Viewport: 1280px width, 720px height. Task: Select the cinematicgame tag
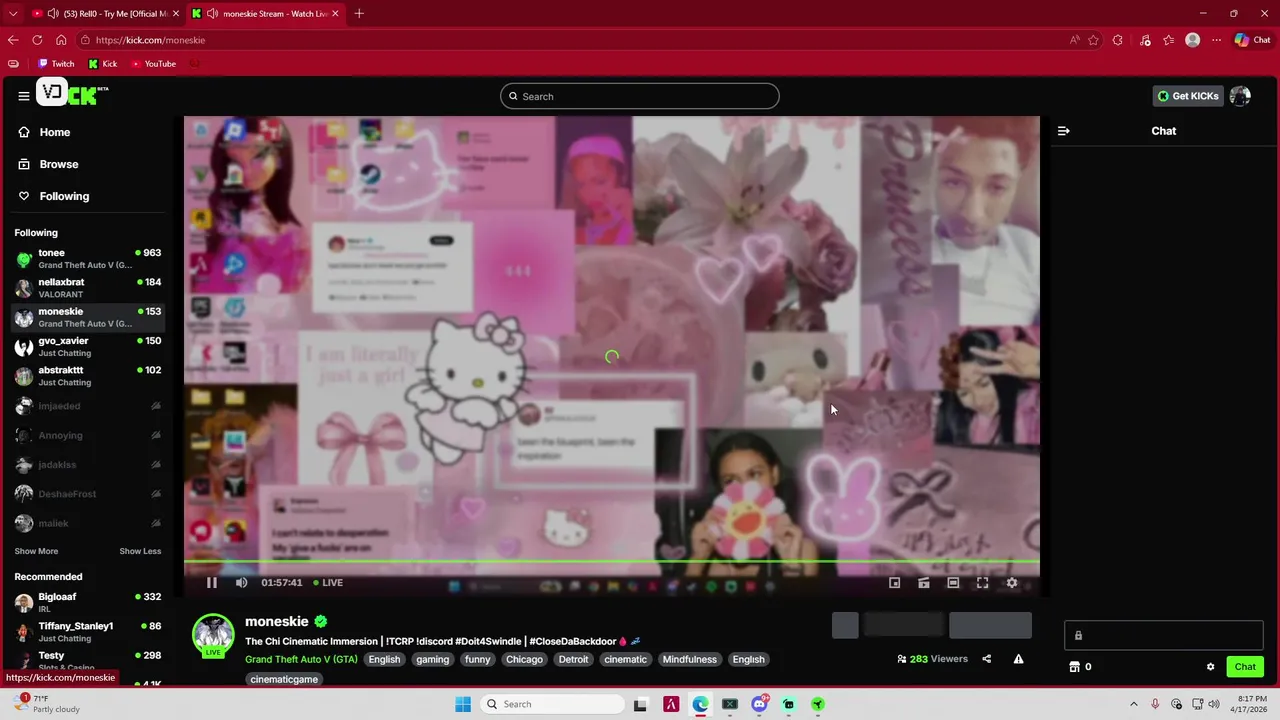[x=284, y=679]
